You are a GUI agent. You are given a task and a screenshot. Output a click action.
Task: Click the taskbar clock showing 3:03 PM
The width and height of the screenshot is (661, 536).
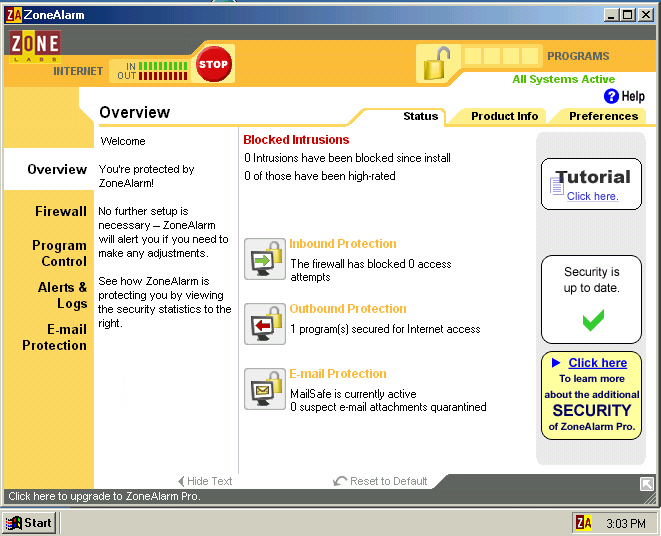[626, 523]
